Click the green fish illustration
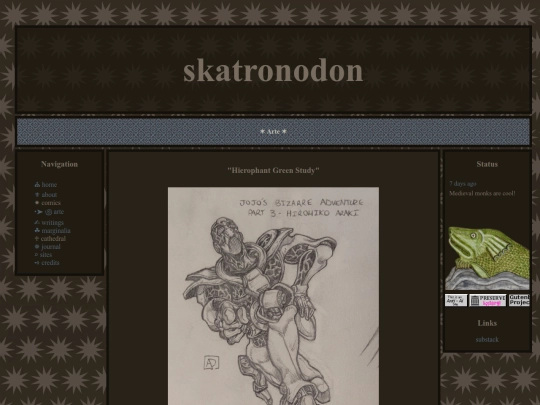The height and width of the screenshot is (405, 540). pyautogui.click(x=487, y=258)
